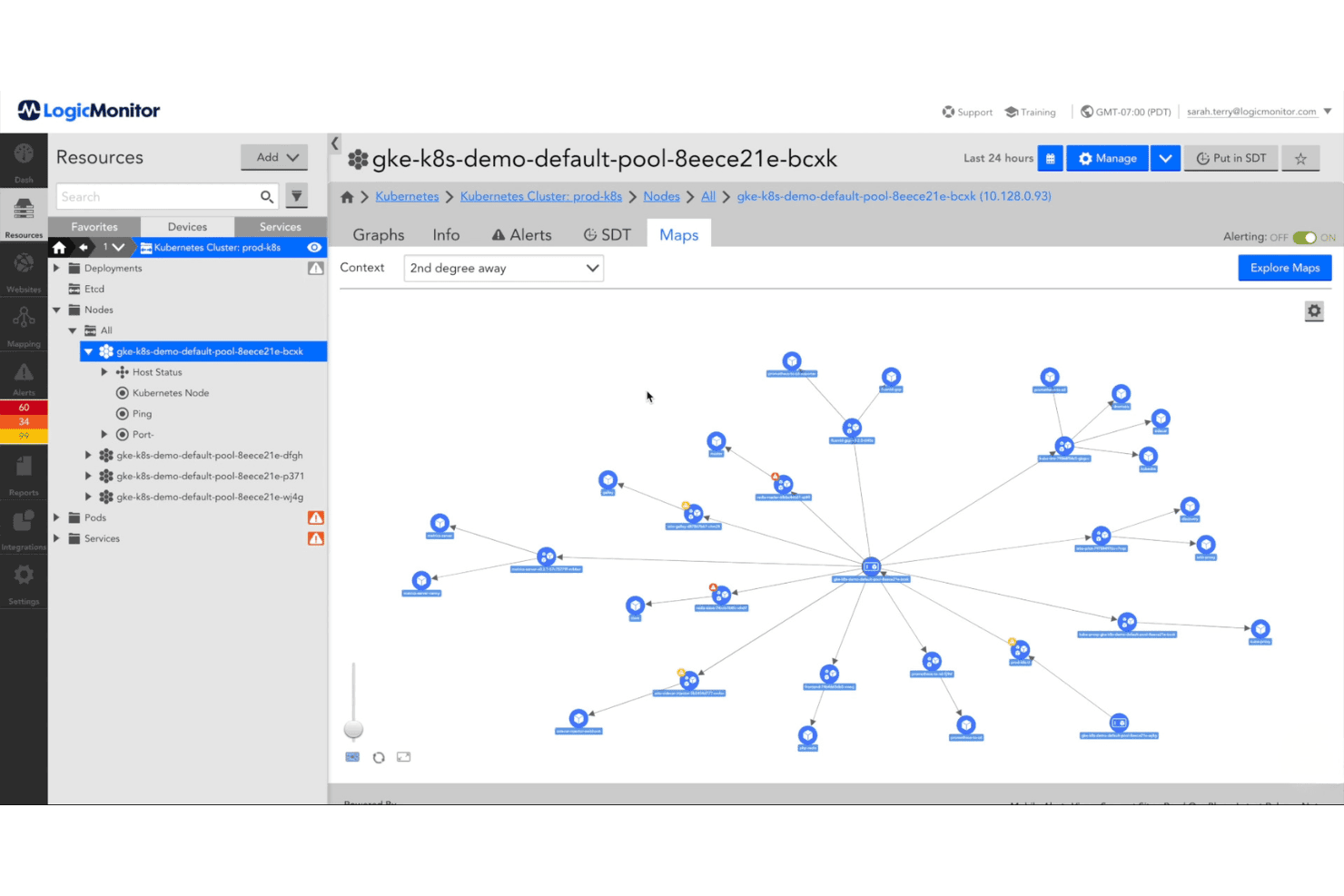This screenshot has height=896, width=1344.
Task: Switch to the SDT tab
Action: [x=608, y=235]
